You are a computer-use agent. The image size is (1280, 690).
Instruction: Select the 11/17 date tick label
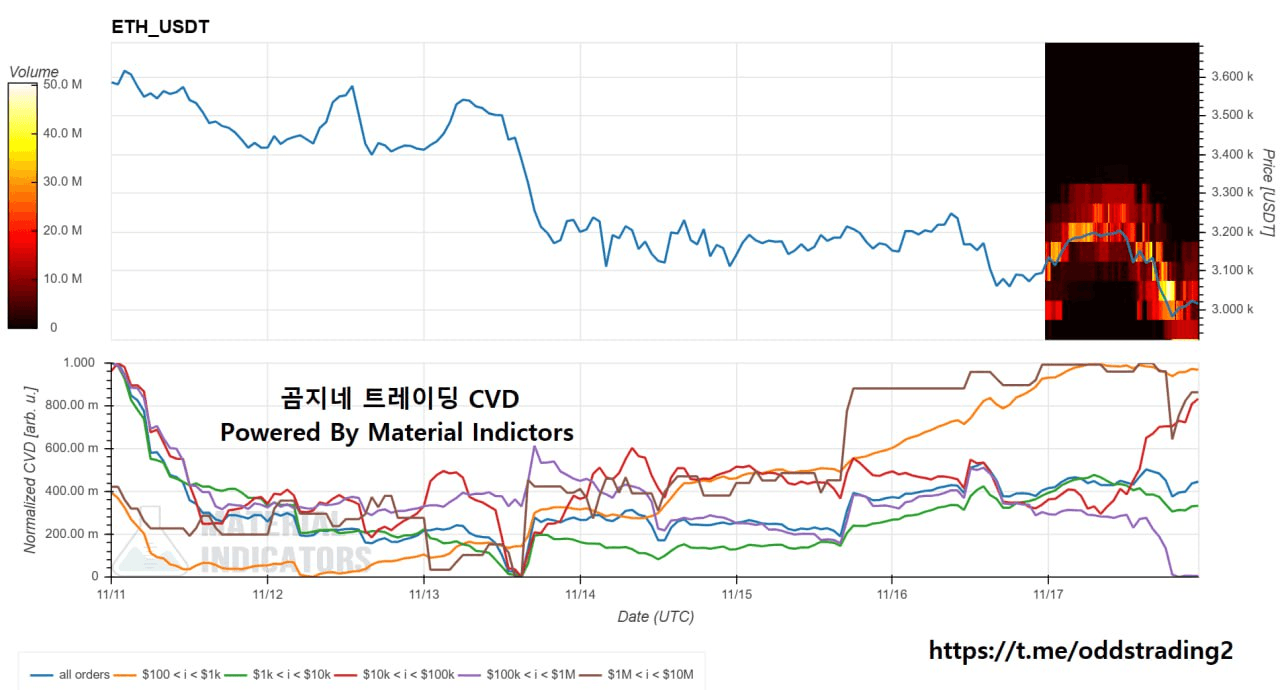[x=1047, y=593]
